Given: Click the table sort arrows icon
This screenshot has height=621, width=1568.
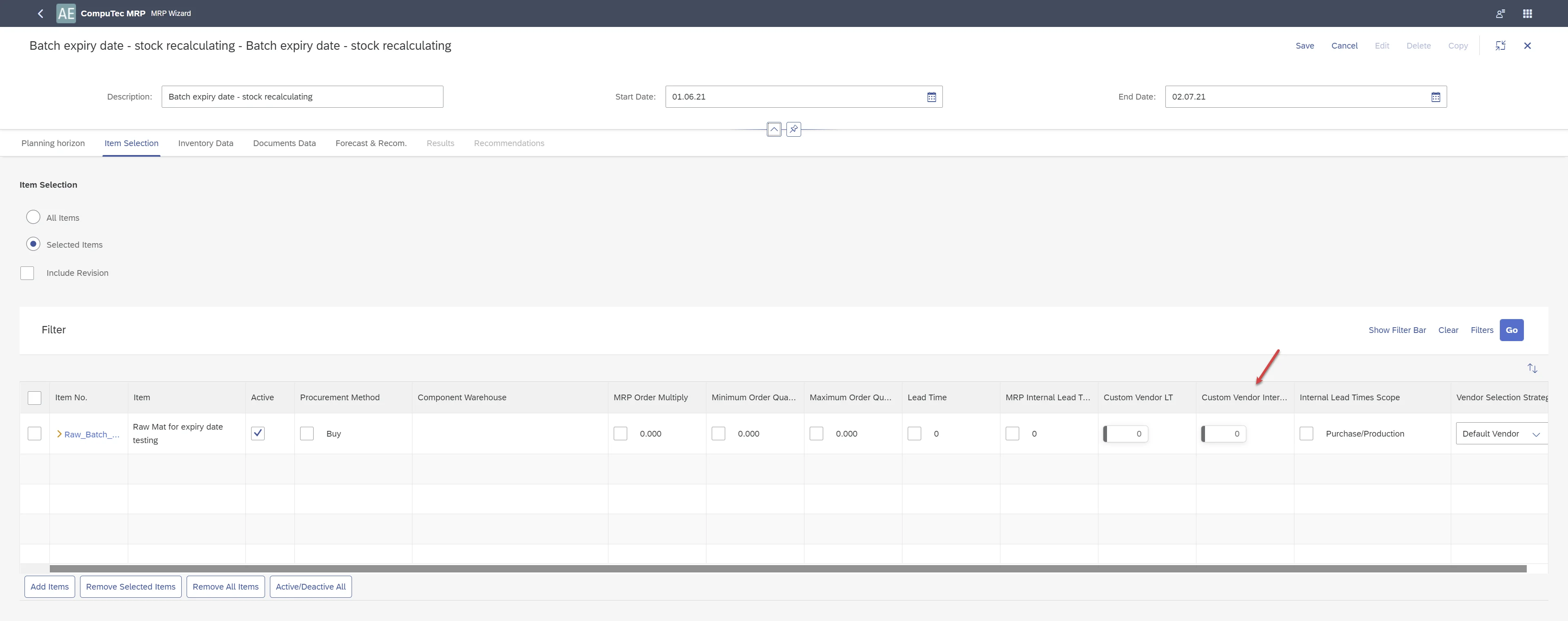Looking at the screenshot, I should click(1532, 368).
